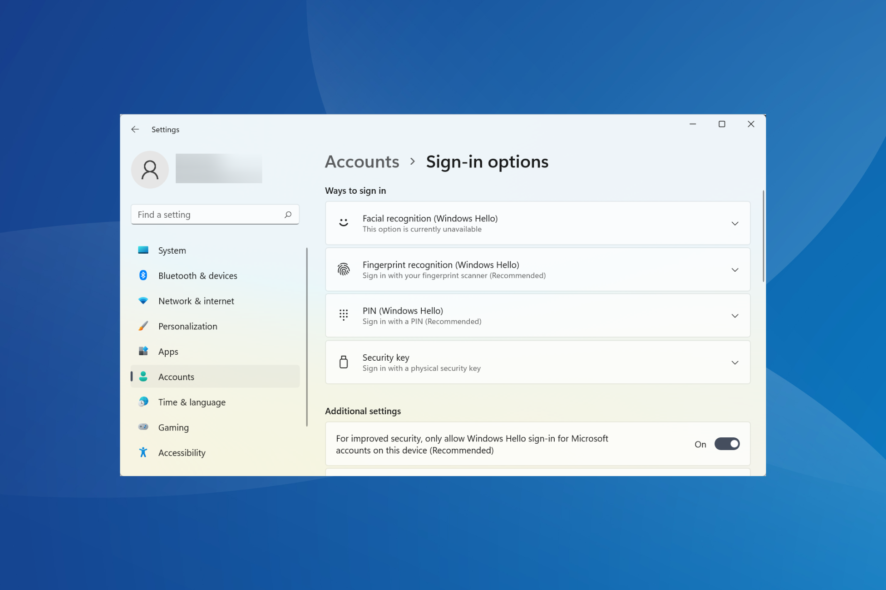Click the System monitor icon in sidebar
This screenshot has height=590, width=886.
[144, 250]
